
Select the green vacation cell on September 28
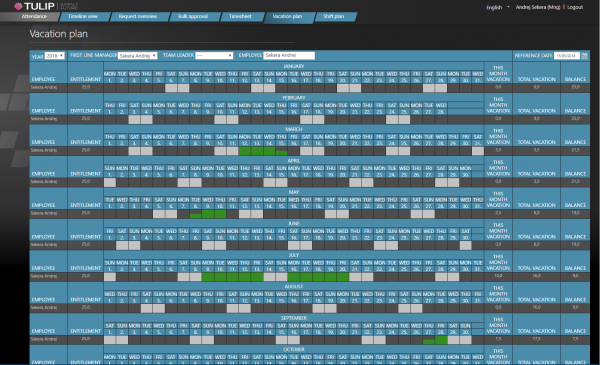[441, 340]
